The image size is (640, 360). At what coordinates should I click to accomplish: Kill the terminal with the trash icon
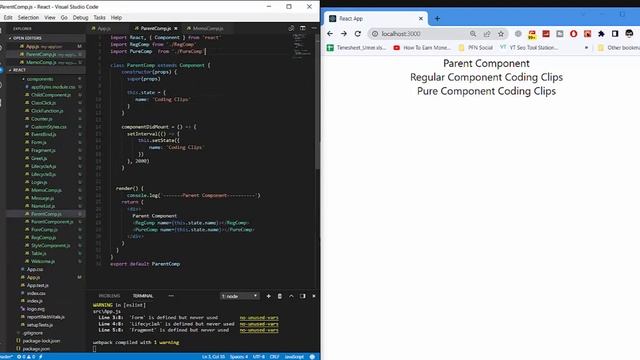click(280, 296)
